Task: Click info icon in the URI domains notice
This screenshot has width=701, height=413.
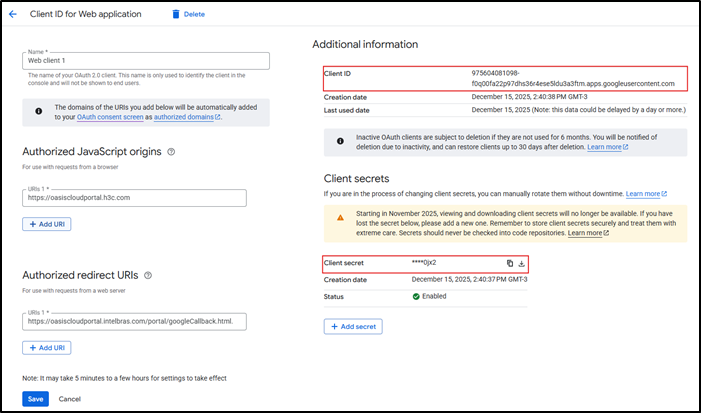Action: pos(39,111)
